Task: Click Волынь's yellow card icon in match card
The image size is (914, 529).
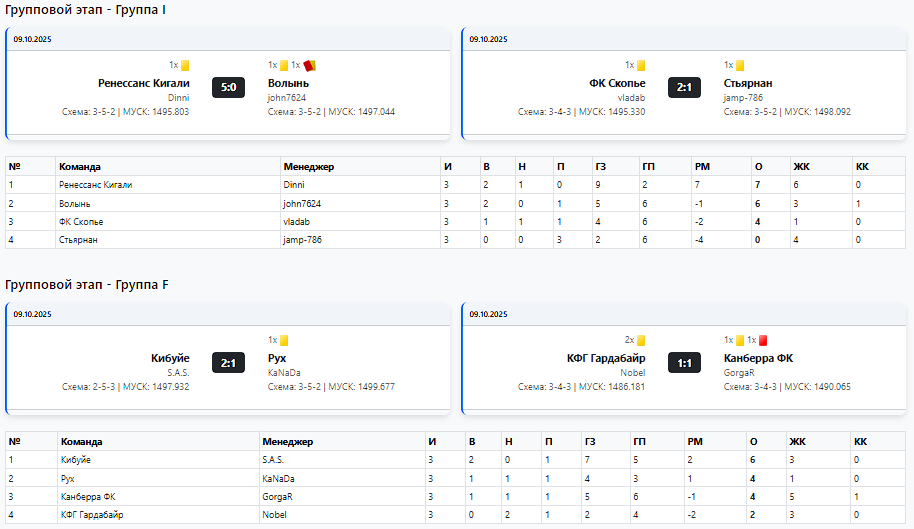Action: coord(284,66)
